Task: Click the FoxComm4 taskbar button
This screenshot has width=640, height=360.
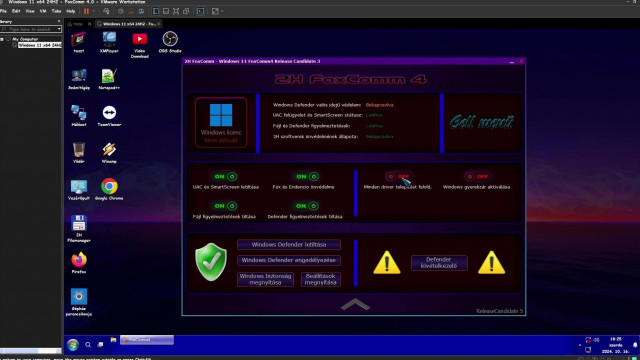Action: click(147, 340)
